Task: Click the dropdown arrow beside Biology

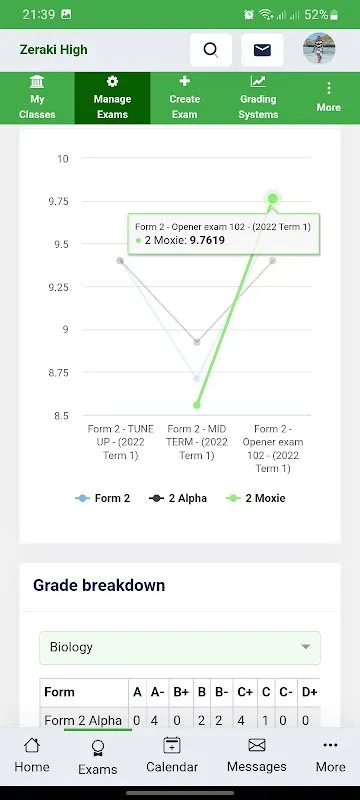Action: pos(305,647)
